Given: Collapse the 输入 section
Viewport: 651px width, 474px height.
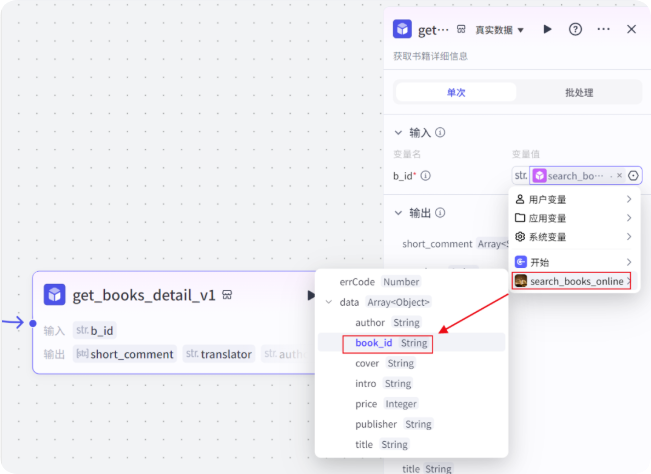Looking at the screenshot, I should [398, 133].
